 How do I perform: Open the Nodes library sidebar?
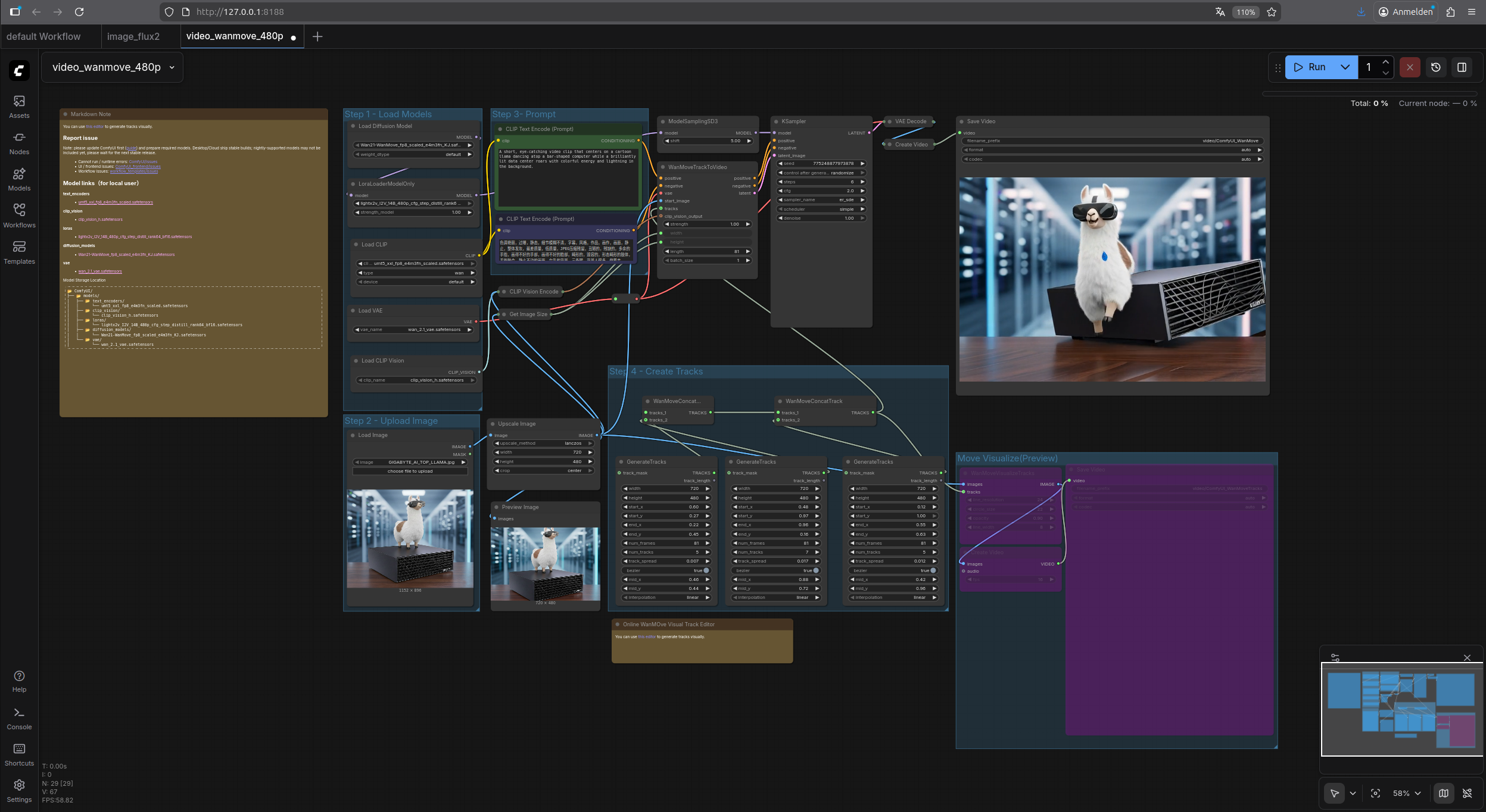point(19,143)
